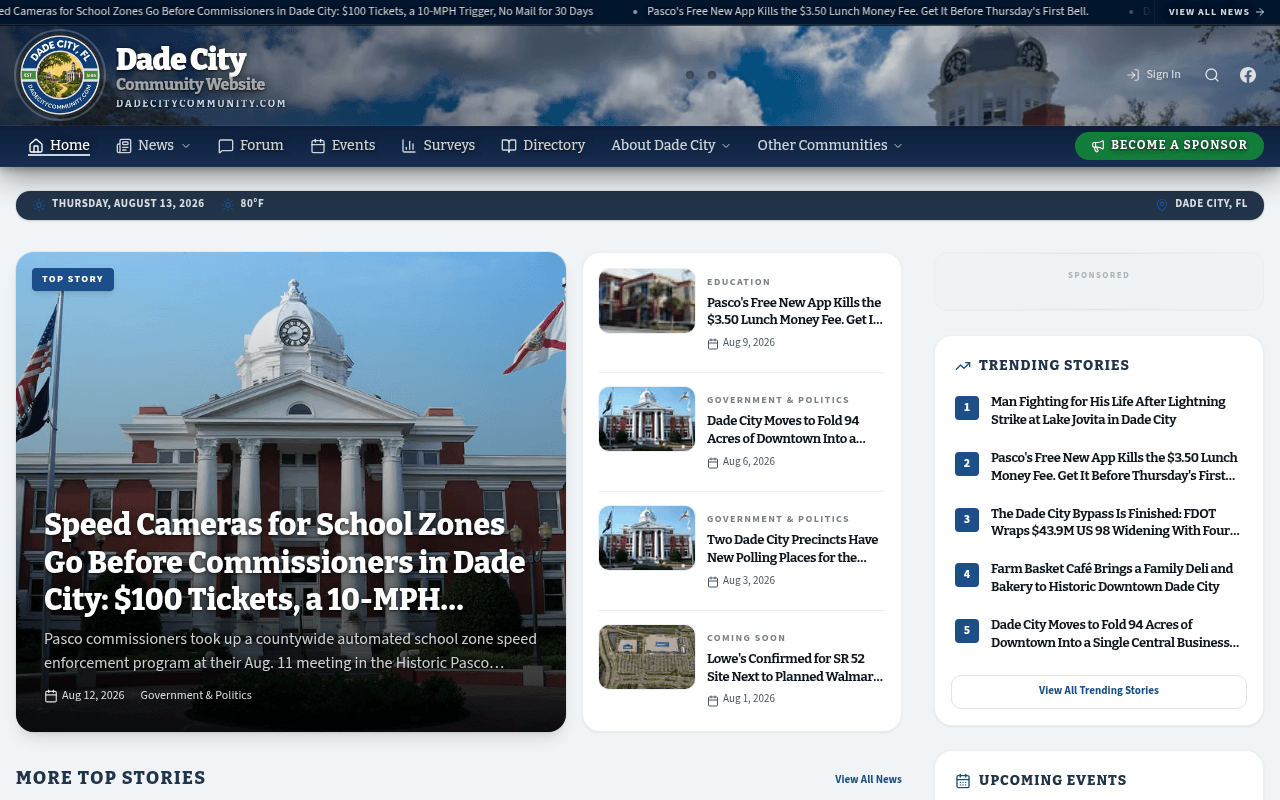Click the Government & Politics tag under top story
Viewport: 1280px width, 800px height.
tap(196, 696)
